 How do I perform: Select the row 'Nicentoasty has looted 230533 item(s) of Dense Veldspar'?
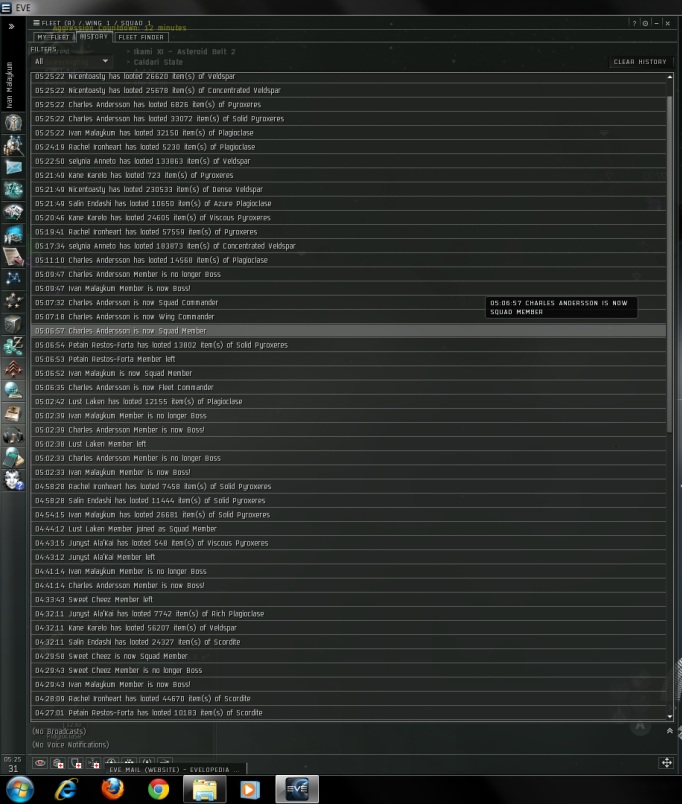pyautogui.click(x=348, y=189)
